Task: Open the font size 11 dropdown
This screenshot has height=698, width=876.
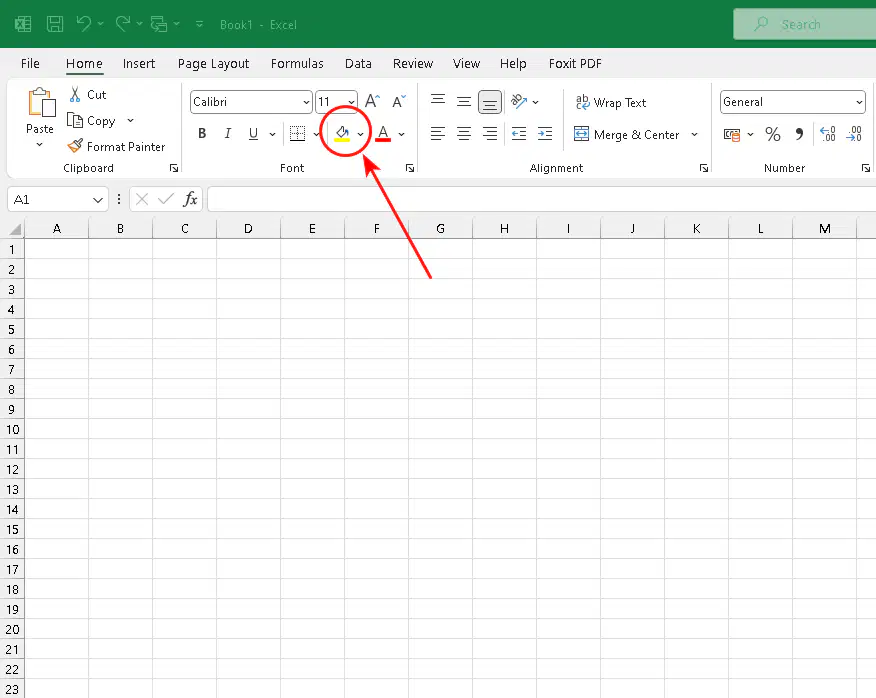Action: pyautogui.click(x=351, y=102)
